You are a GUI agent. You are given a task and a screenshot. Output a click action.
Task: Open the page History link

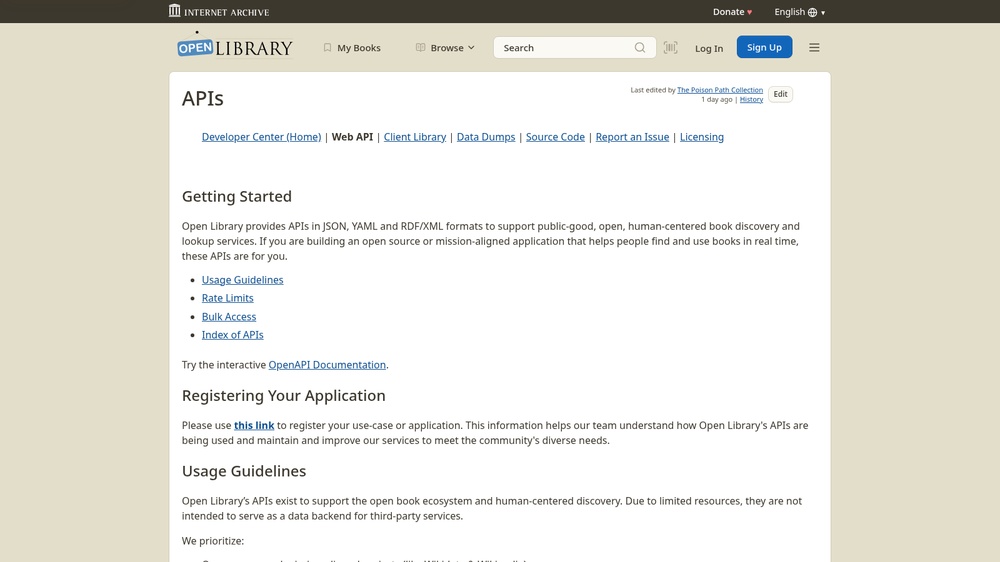tap(751, 100)
